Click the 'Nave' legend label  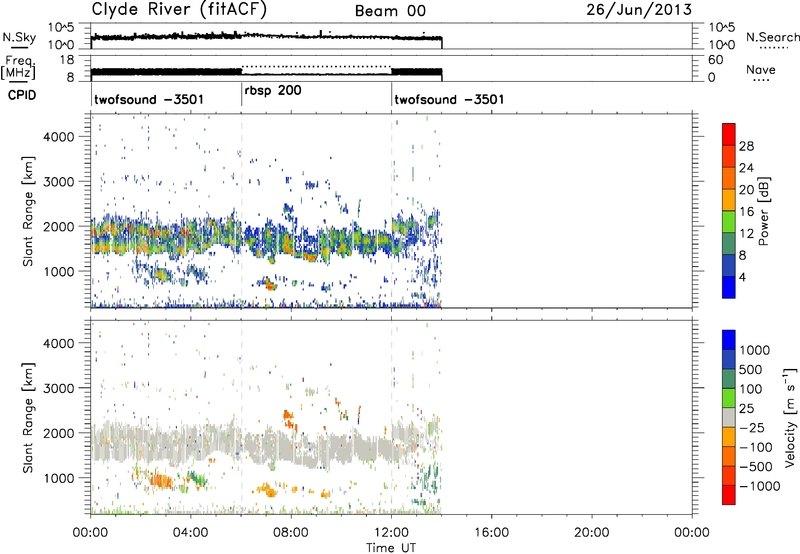pyautogui.click(x=761, y=70)
